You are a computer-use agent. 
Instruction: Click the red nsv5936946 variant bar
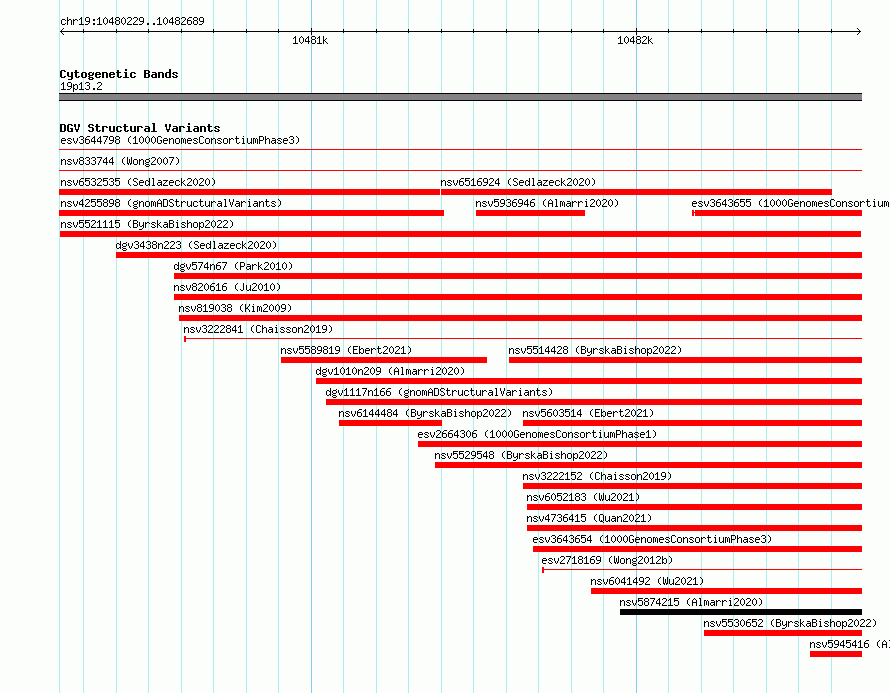click(x=530, y=213)
